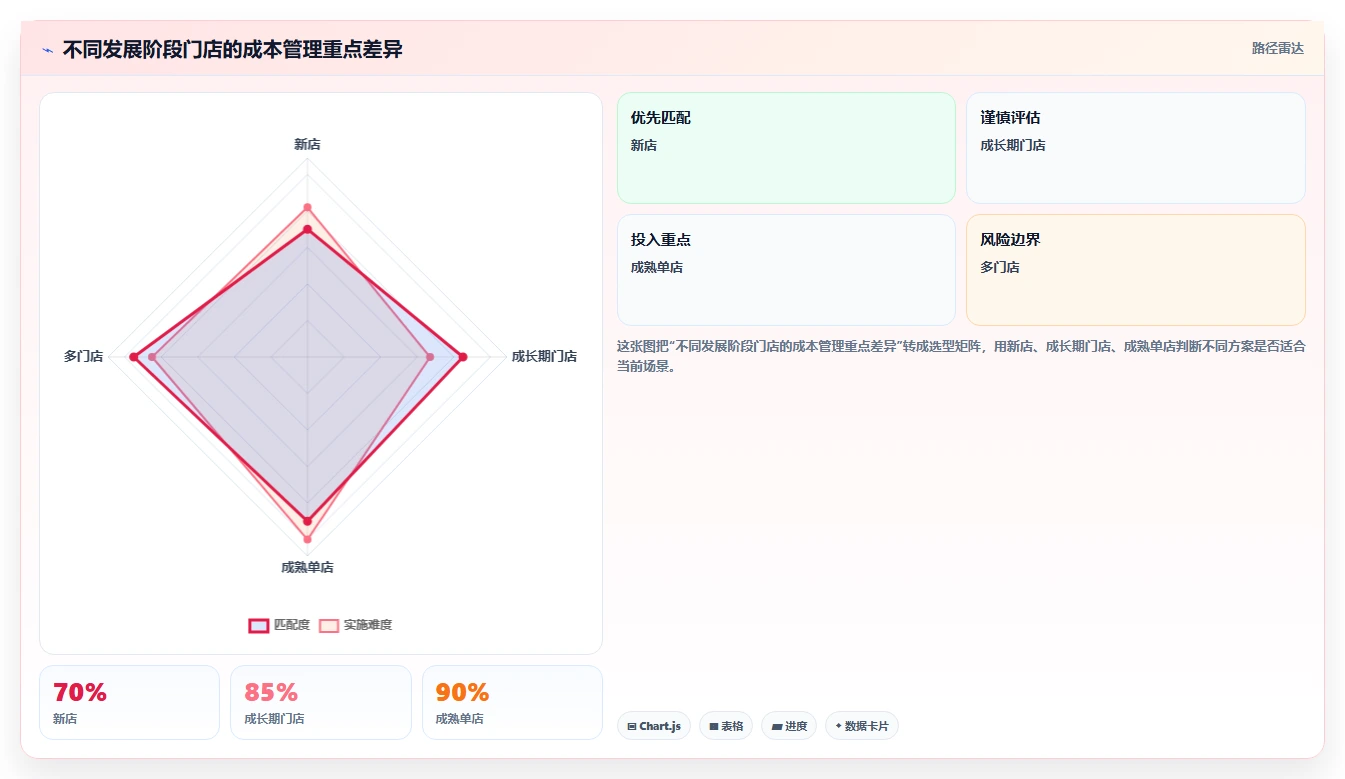Open the 风险边界 card
The width and height of the screenshot is (1345, 779).
point(1135,270)
